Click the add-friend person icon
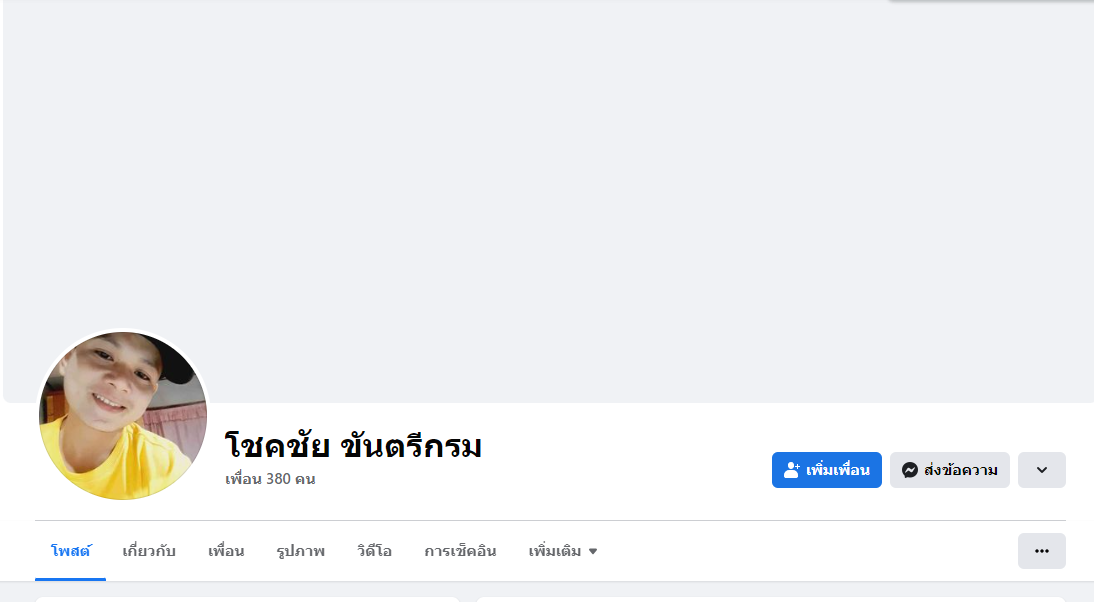The width and height of the screenshot is (1094, 602). point(792,470)
